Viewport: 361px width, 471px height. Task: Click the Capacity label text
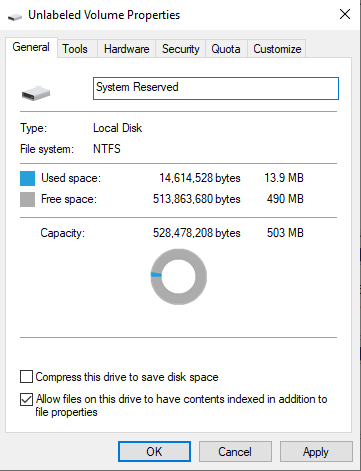click(63, 233)
